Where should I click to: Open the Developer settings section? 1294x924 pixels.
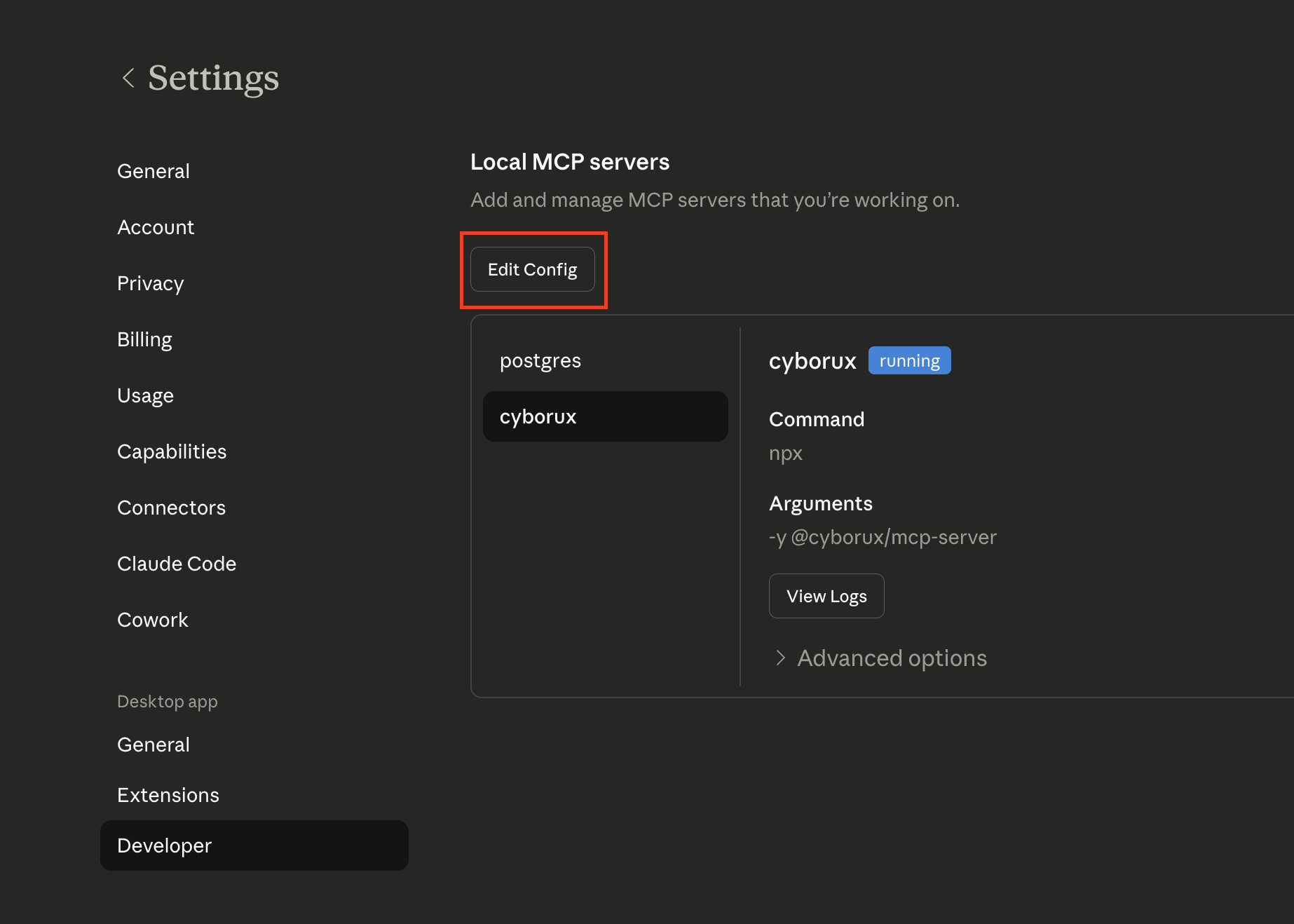coord(163,845)
